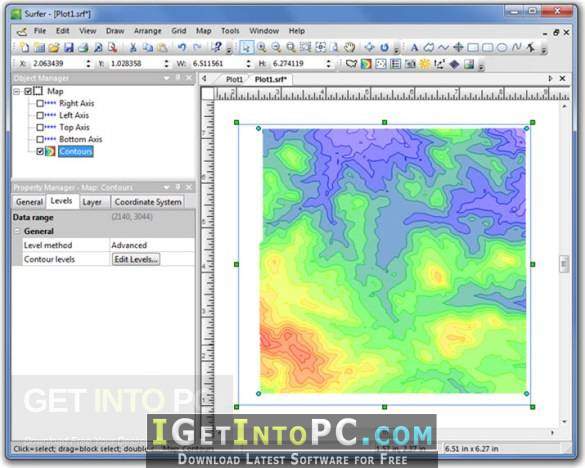
Task: Click the H height input field
Action: tap(297, 64)
